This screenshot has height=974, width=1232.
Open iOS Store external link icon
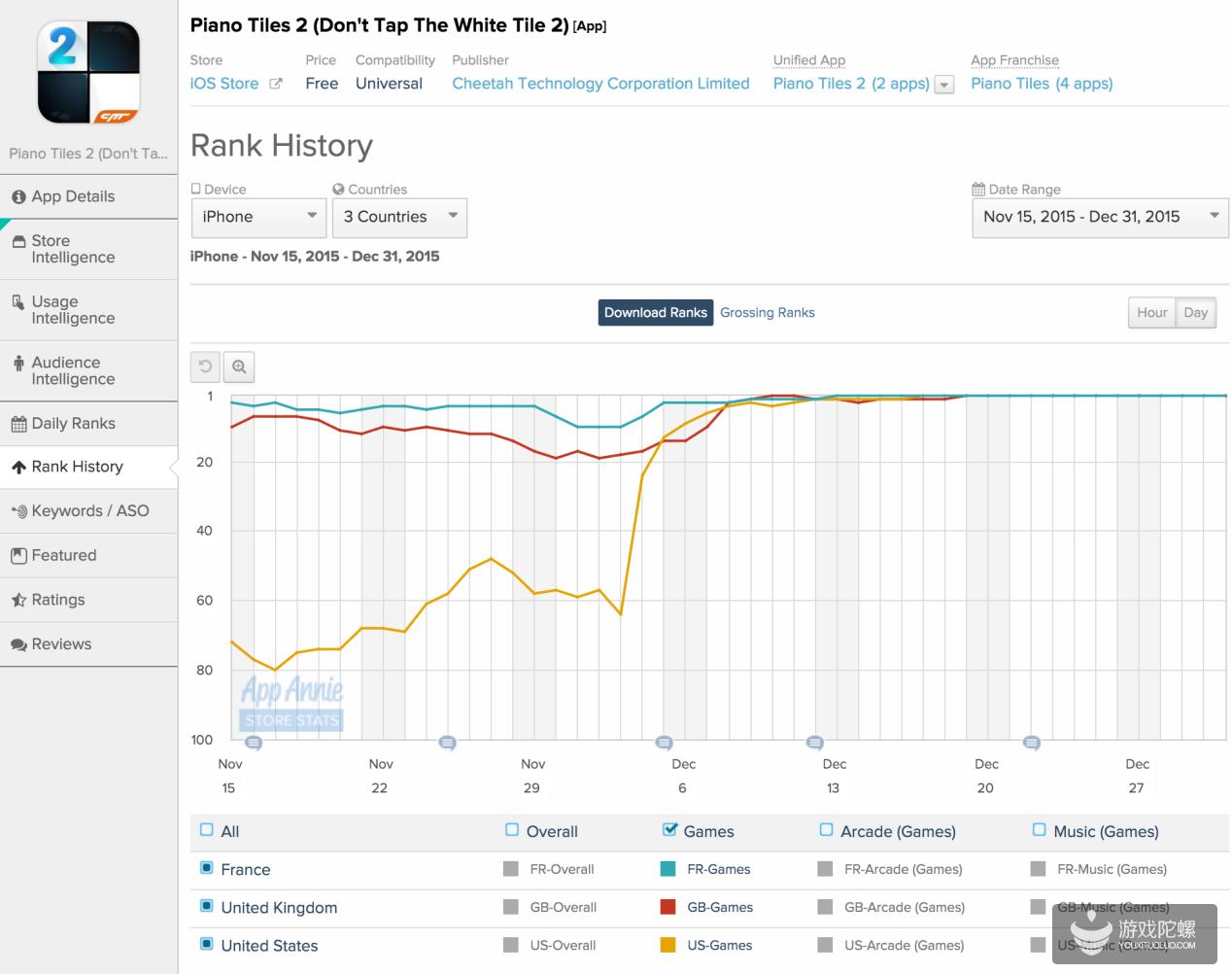276,84
